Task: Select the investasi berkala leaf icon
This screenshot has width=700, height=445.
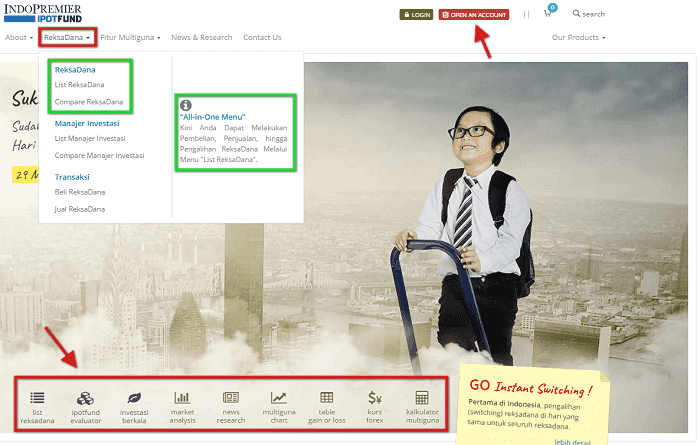Action: pos(134,398)
